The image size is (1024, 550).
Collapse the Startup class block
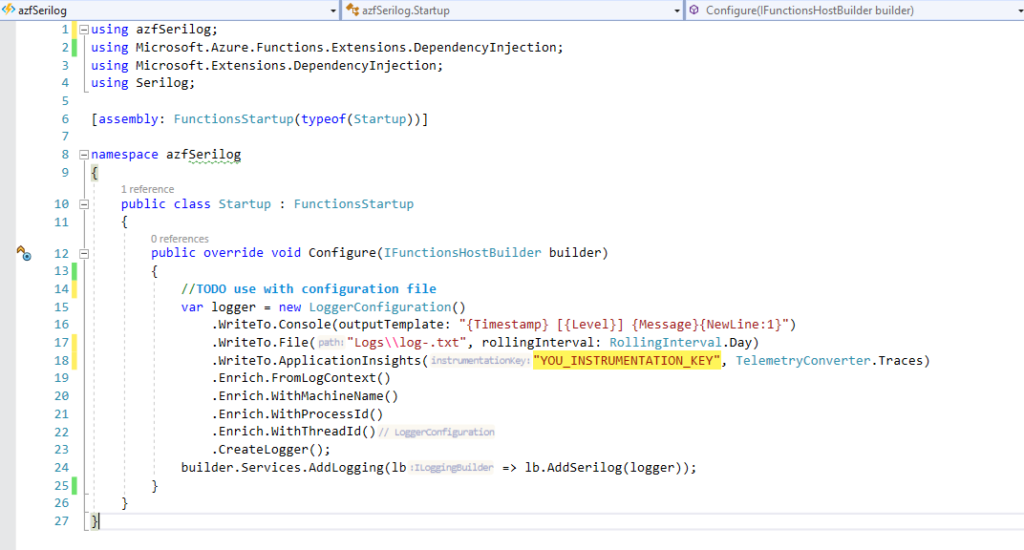point(83,204)
